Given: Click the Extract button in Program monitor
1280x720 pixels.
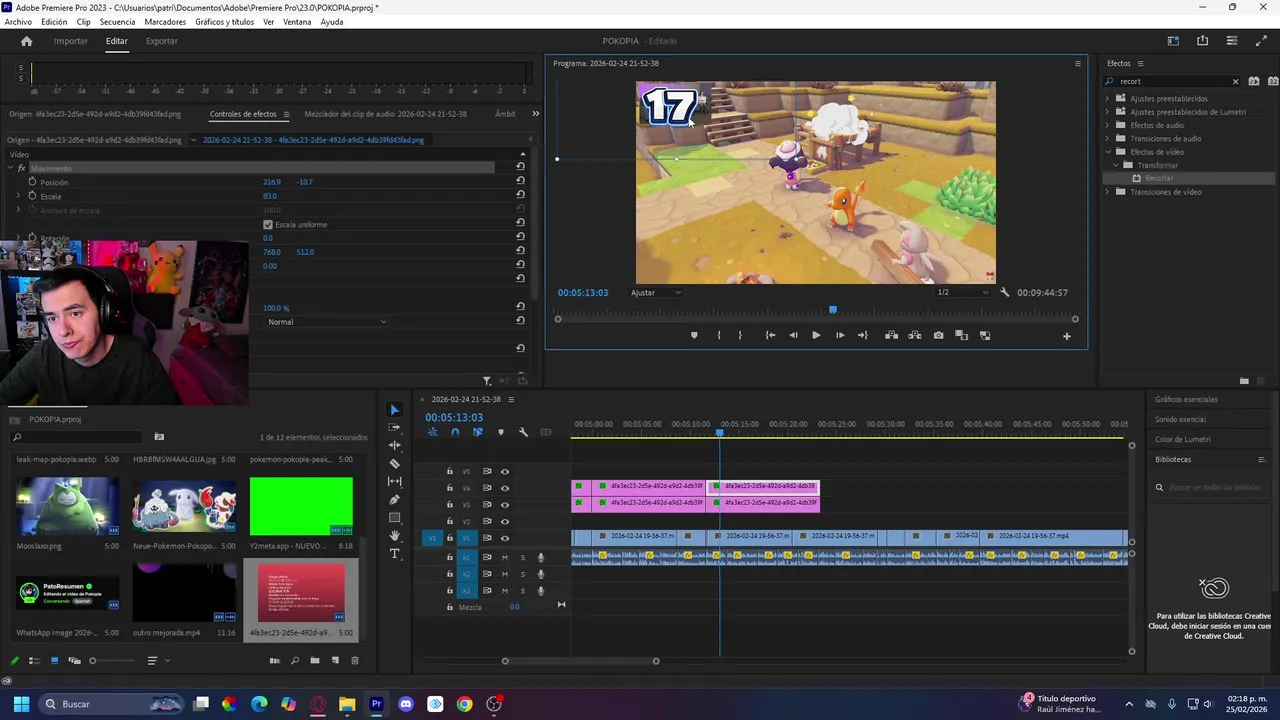Looking at the screenshot, I should [915, 336].
